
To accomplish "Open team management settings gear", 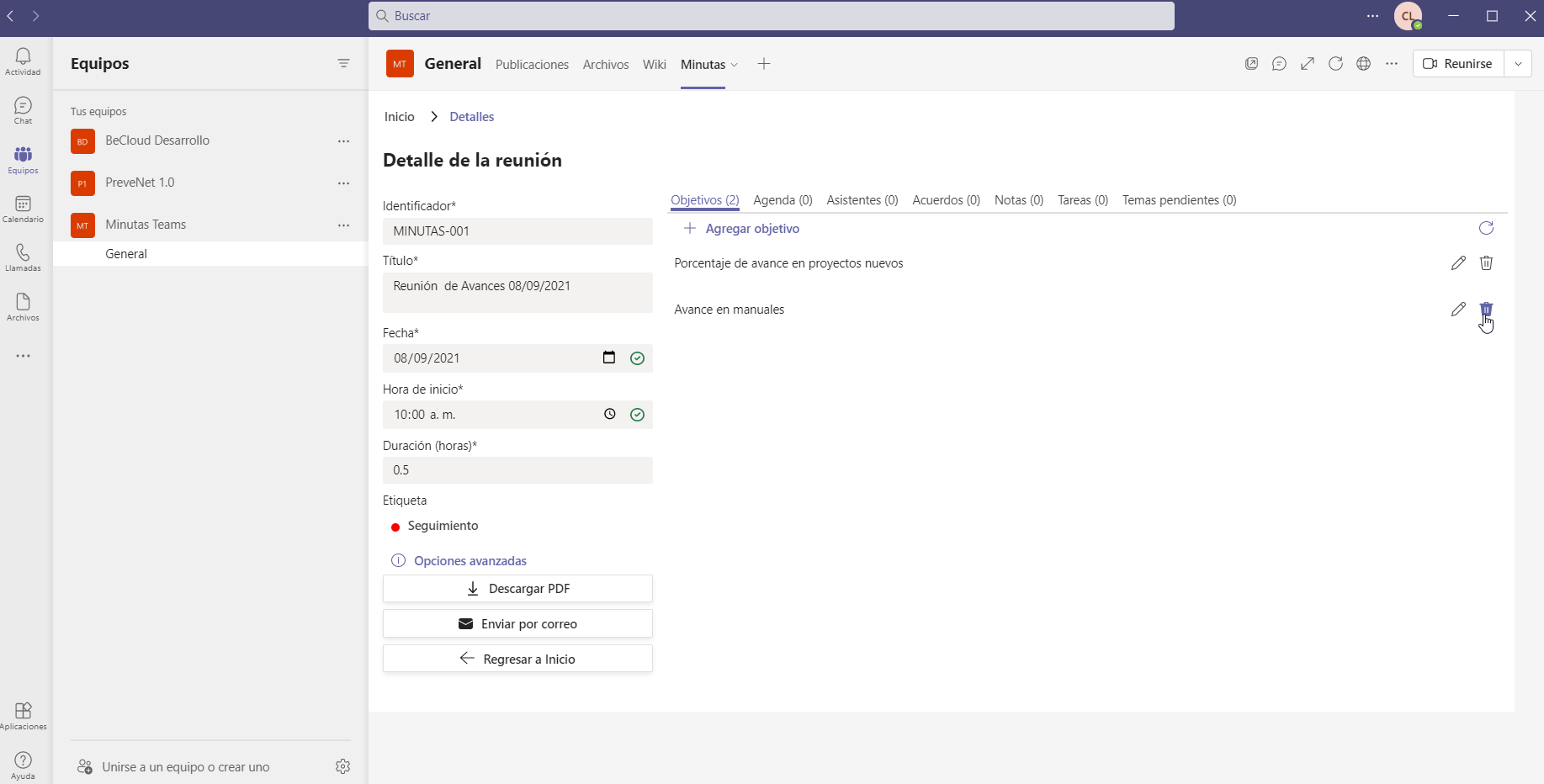I will [342, 766].
